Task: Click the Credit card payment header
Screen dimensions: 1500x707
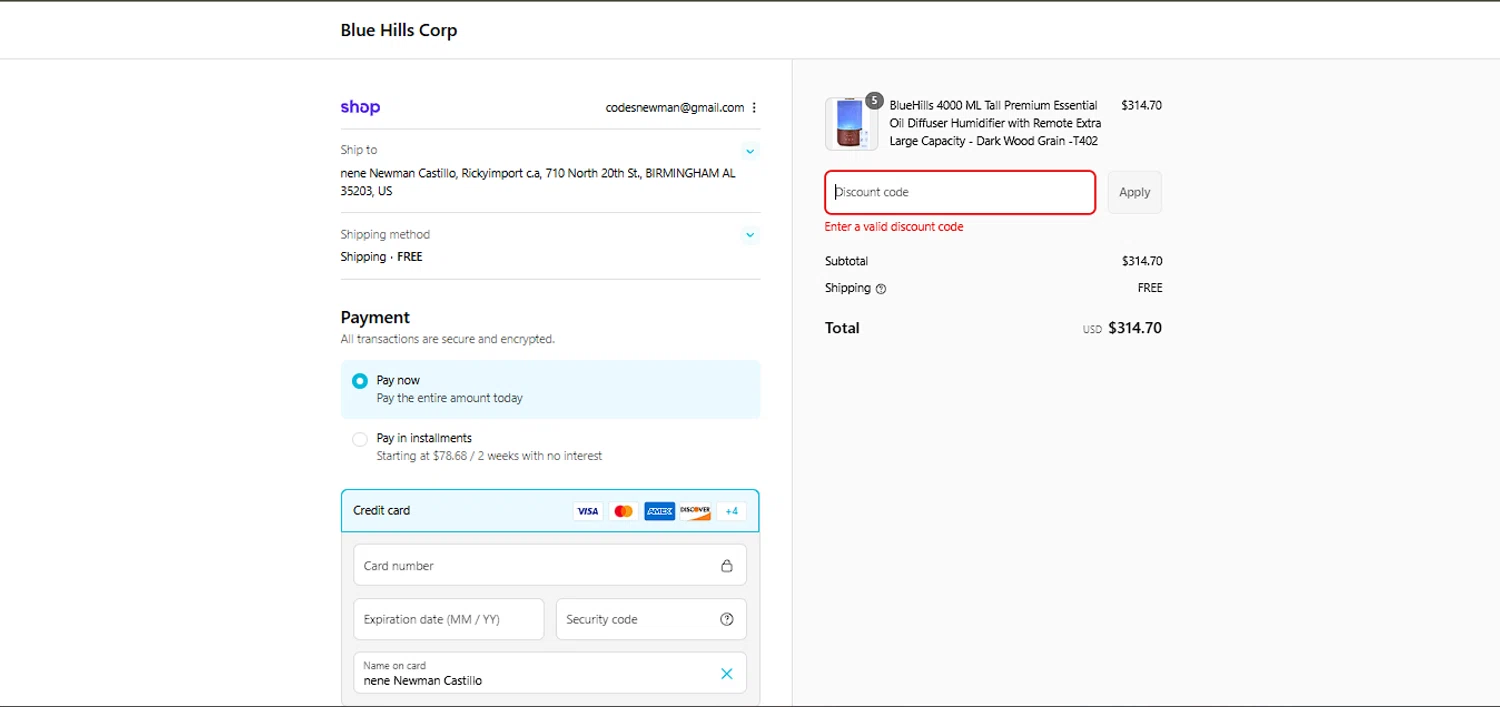Action: [x=550, y=510]
